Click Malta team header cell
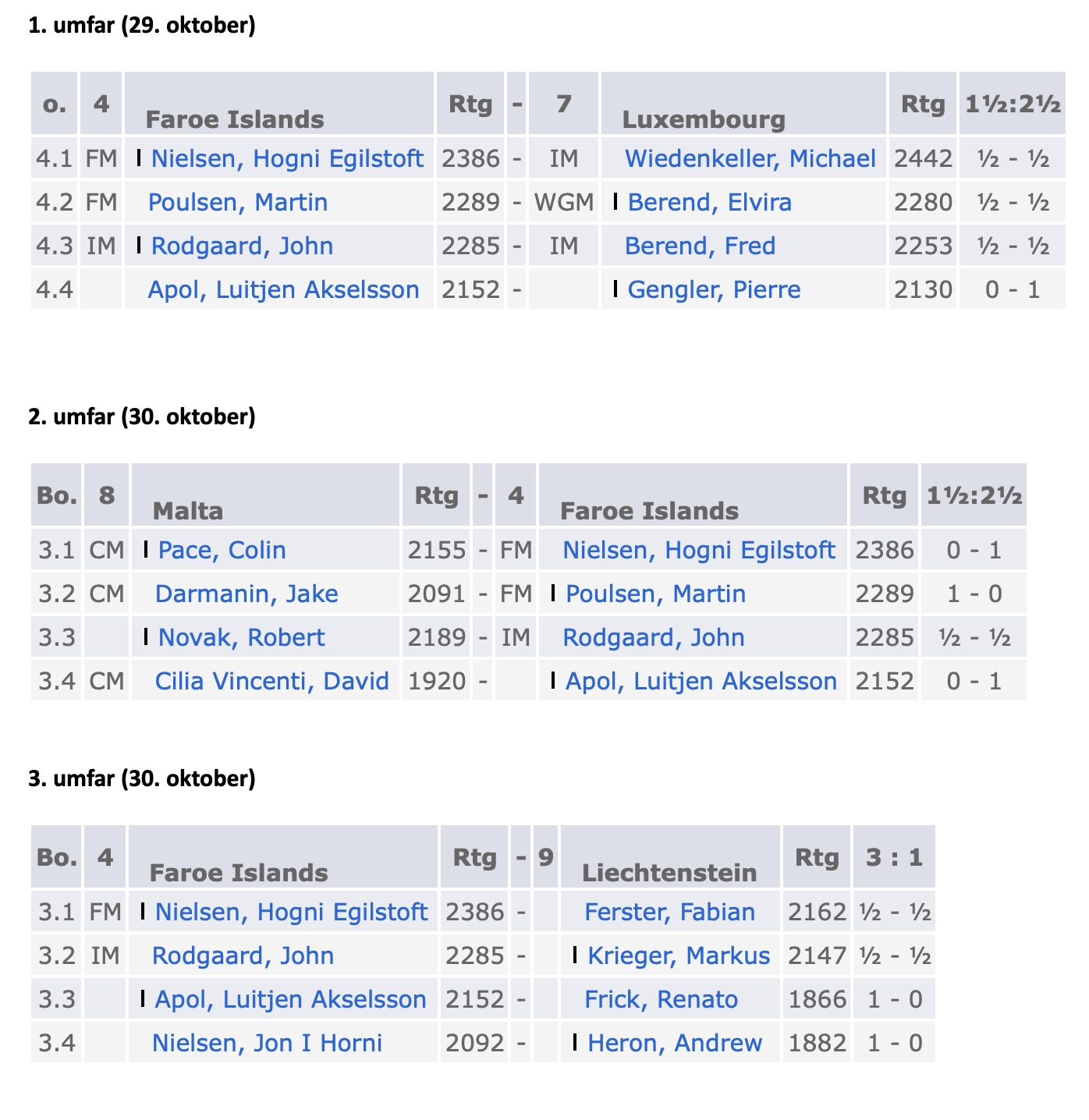The image size is (1089, 1120). click(265, 495)
